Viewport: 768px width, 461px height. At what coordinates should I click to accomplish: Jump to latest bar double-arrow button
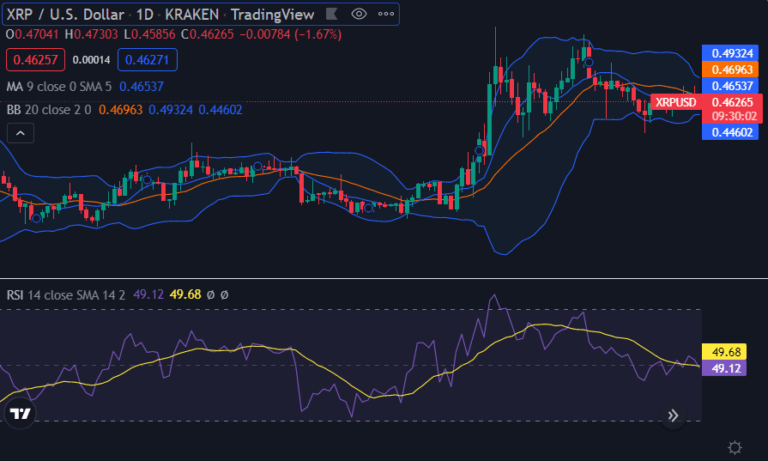[x=673, y=415]
